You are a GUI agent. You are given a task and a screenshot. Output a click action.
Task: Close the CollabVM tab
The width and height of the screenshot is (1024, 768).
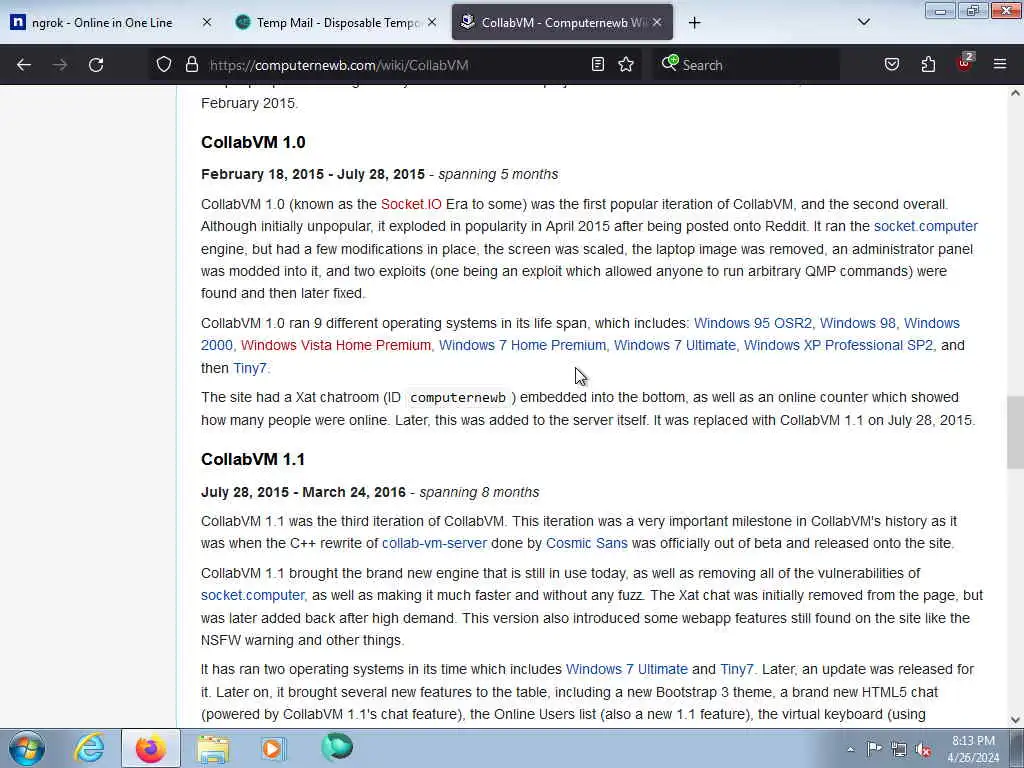tap(657, 22)
